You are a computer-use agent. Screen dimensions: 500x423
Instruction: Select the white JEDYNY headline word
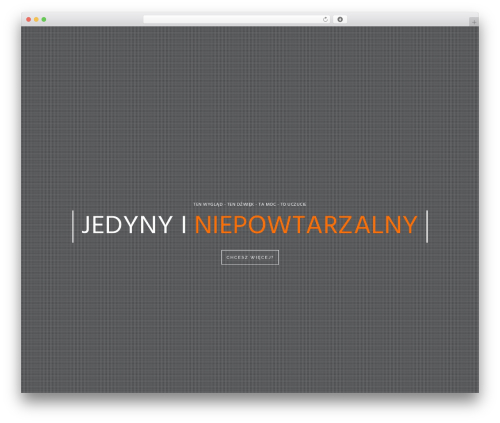tap(127, 225)
